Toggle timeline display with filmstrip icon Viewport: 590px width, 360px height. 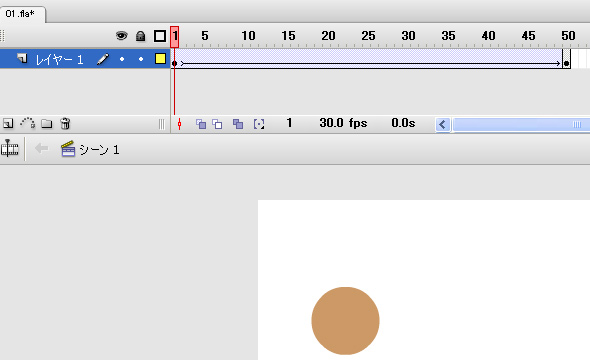click(10, 148)
